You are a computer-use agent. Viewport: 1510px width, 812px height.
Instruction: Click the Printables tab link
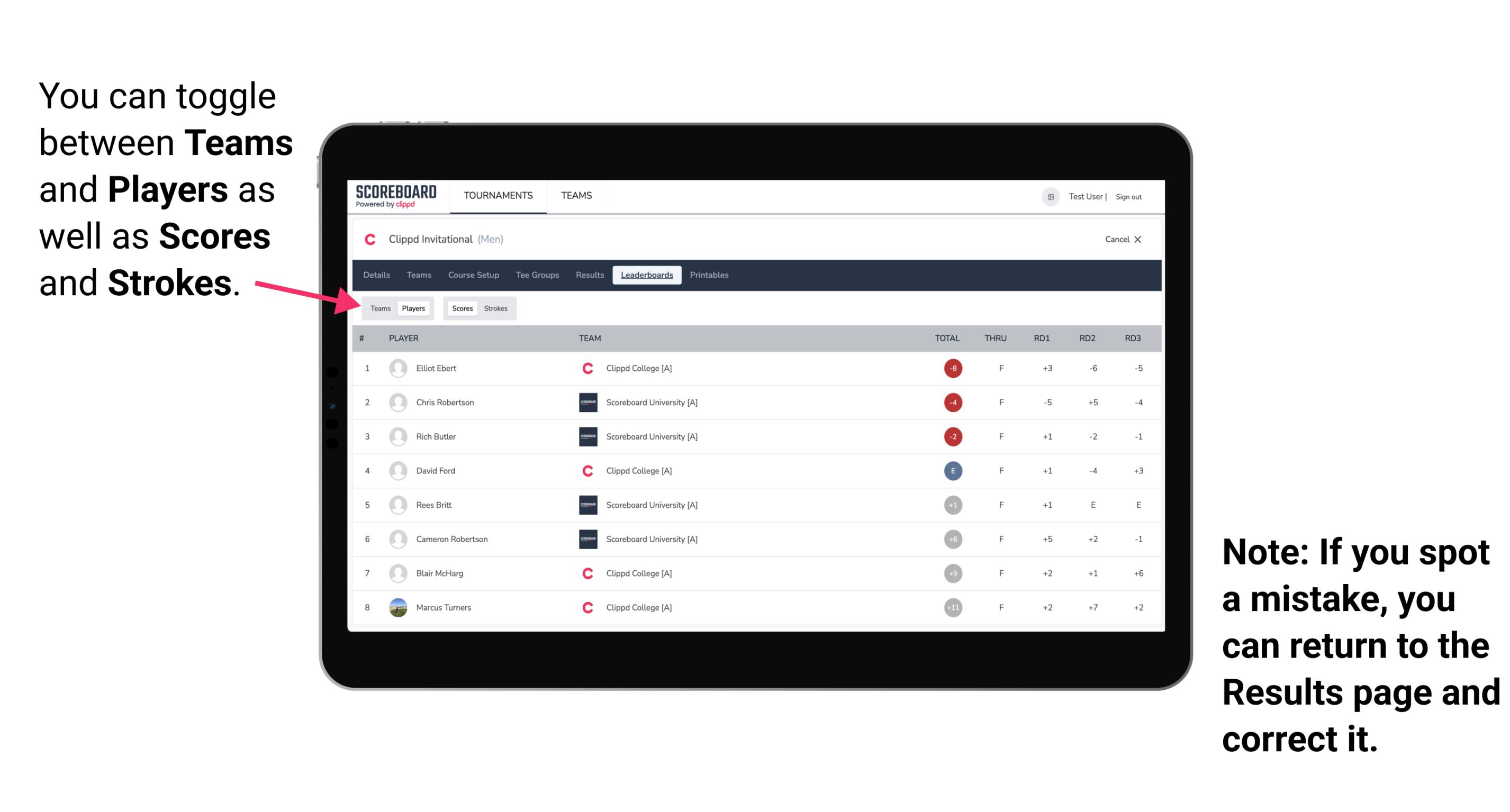tap(709, 275)
